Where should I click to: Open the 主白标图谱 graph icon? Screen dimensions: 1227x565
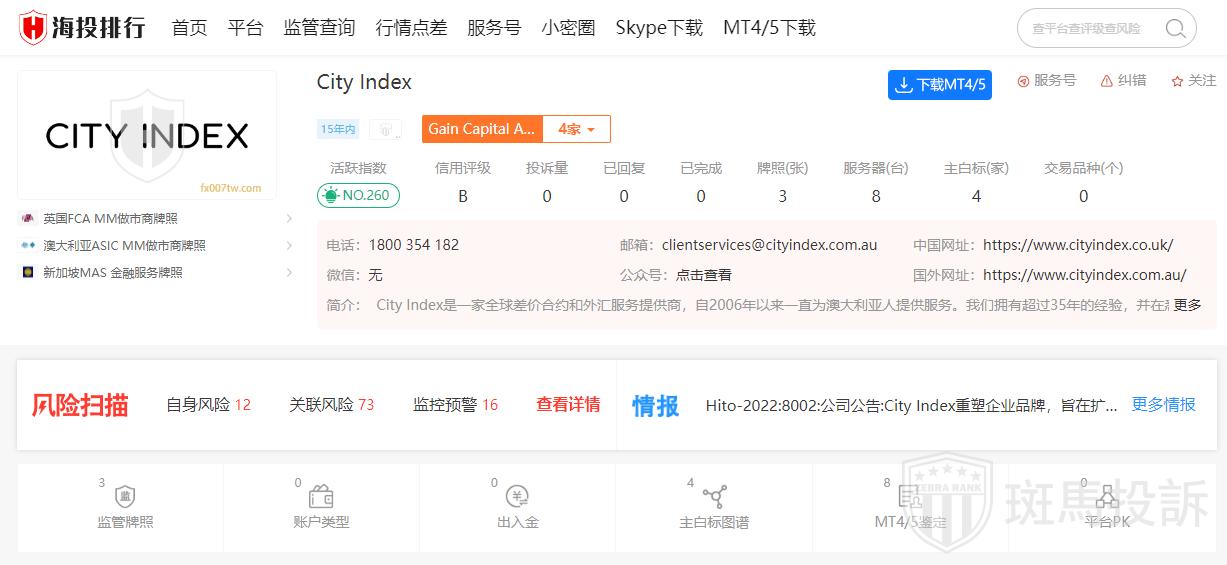click(x=714, y=497)
